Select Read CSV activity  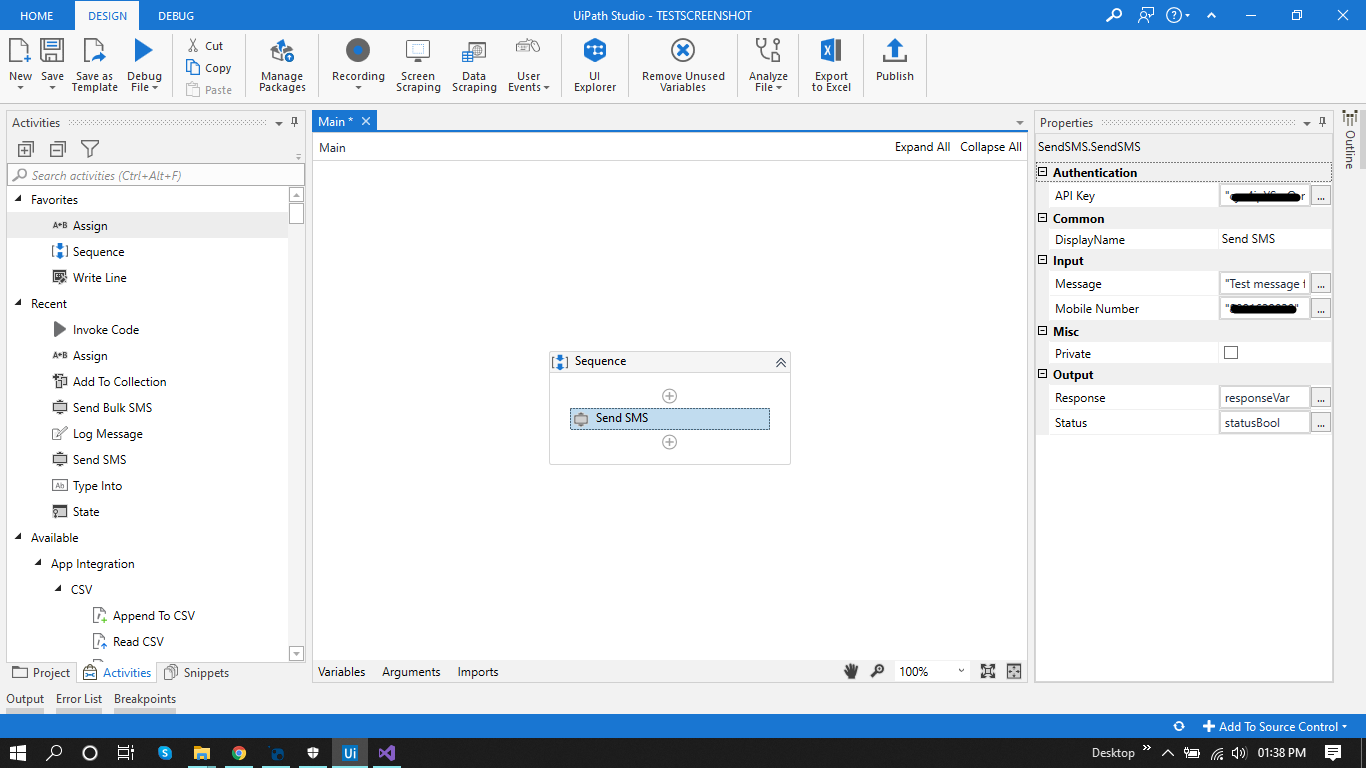(128, 642)
